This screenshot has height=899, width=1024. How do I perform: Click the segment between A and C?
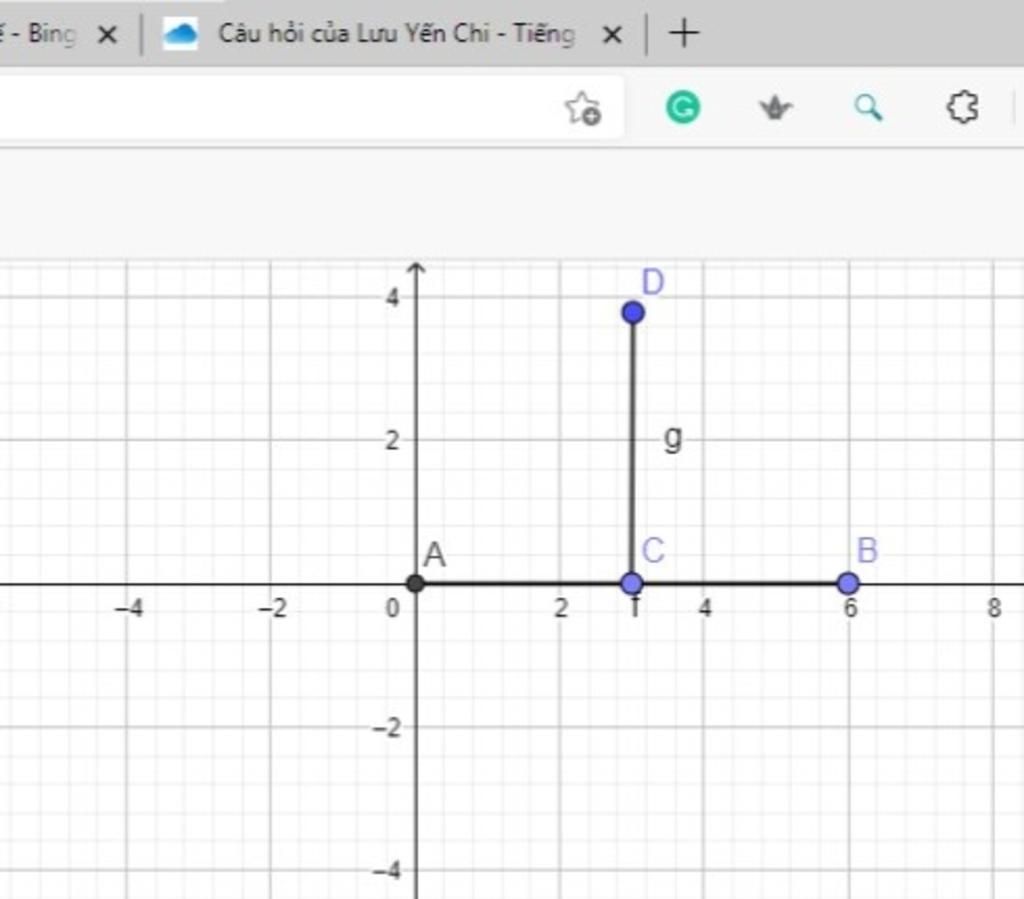[x=522, y=583]
